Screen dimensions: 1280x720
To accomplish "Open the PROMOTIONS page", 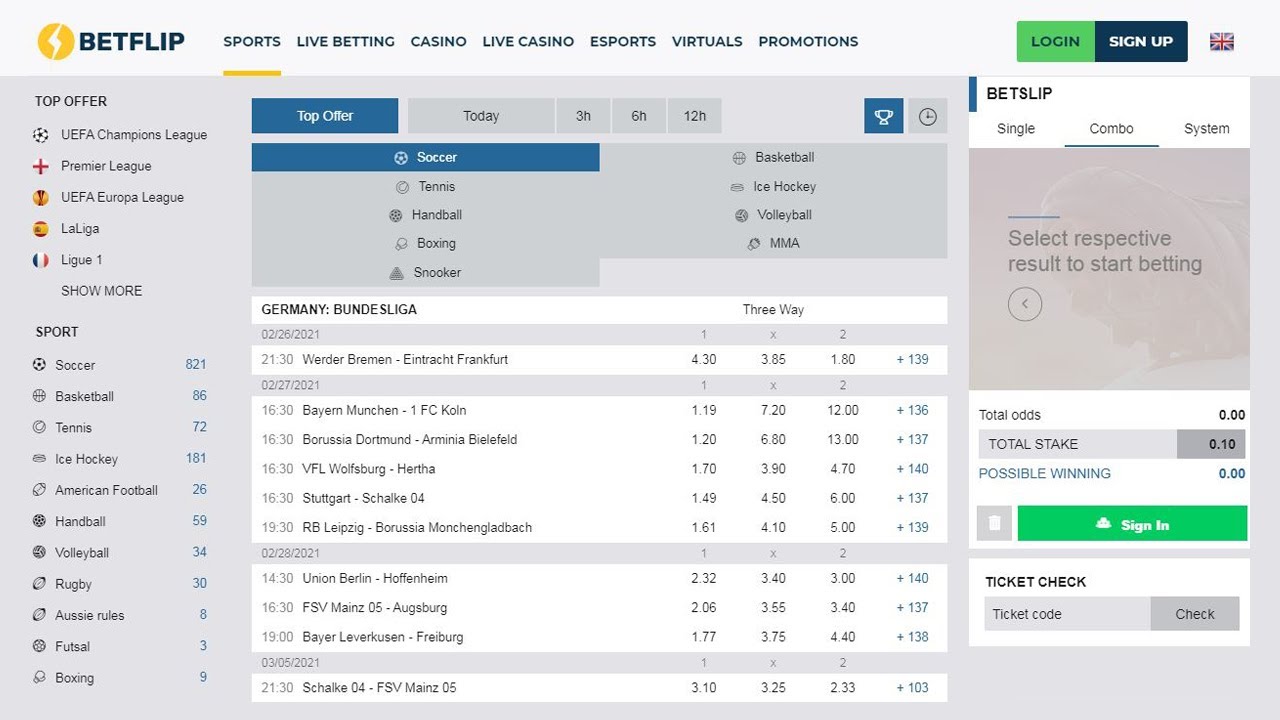I will click(x=808, y=41).
